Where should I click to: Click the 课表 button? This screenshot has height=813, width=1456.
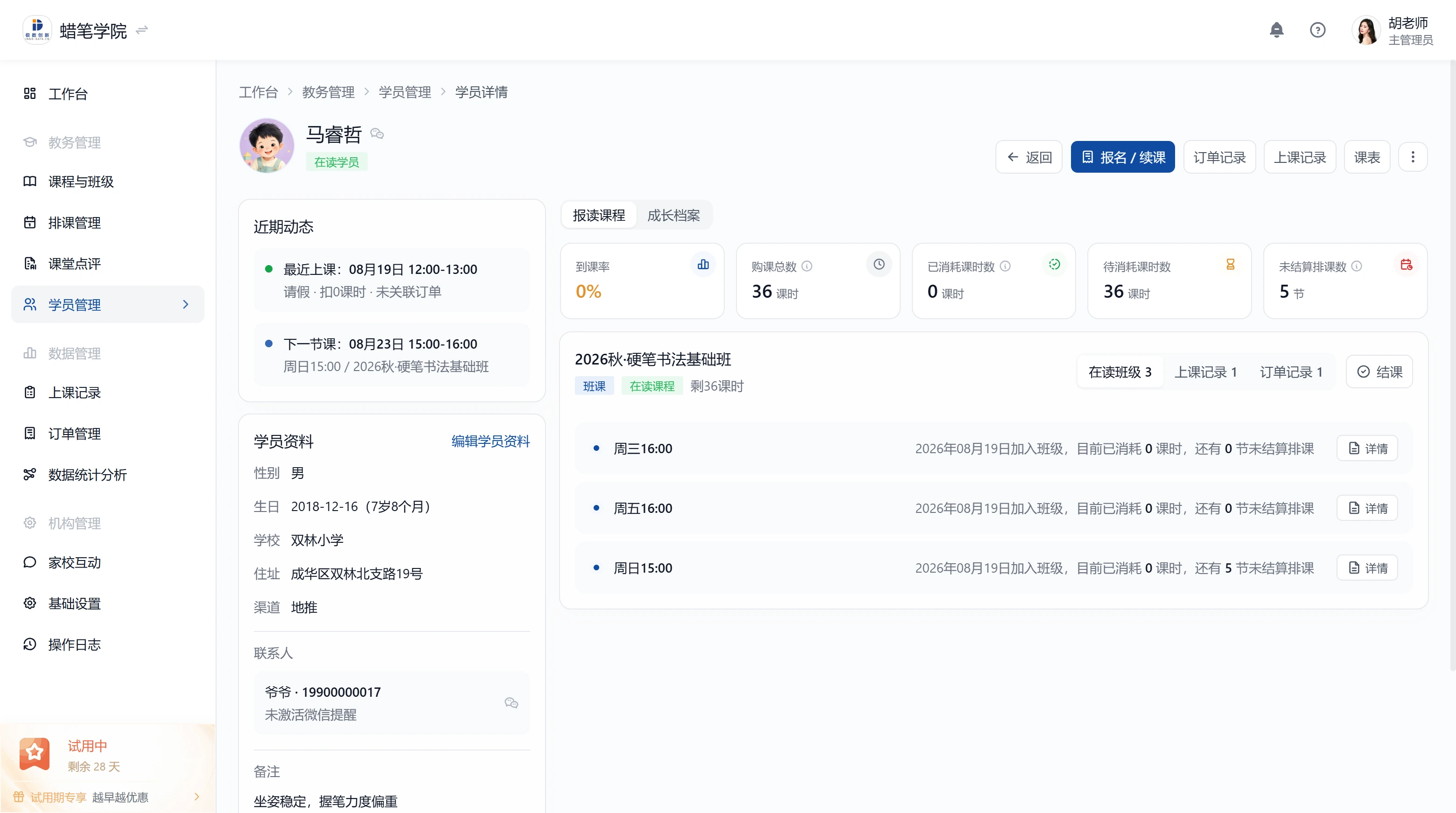[1367, 157]
